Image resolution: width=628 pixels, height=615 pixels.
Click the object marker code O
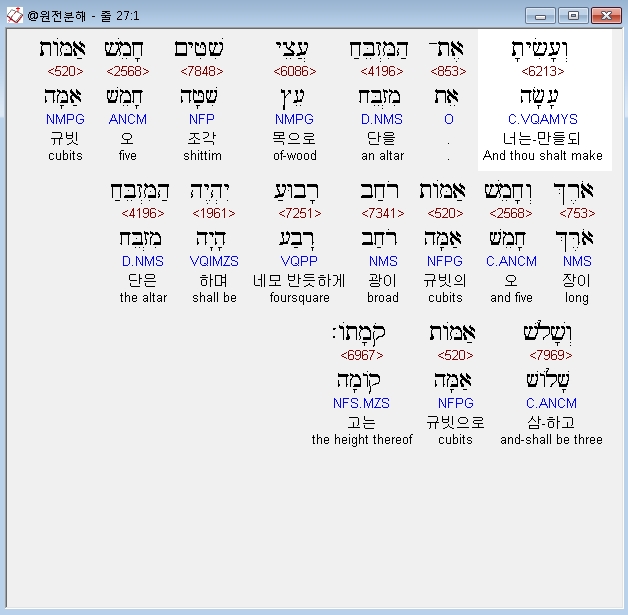pyautogui.click(x=449, y=119)
